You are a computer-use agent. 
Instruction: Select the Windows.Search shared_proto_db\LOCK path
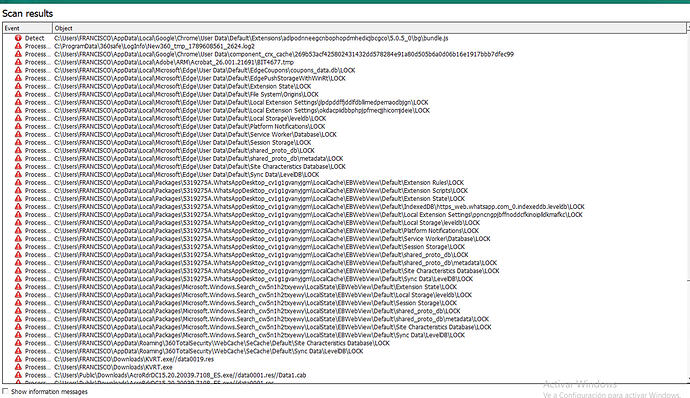[x=257, y=311]
